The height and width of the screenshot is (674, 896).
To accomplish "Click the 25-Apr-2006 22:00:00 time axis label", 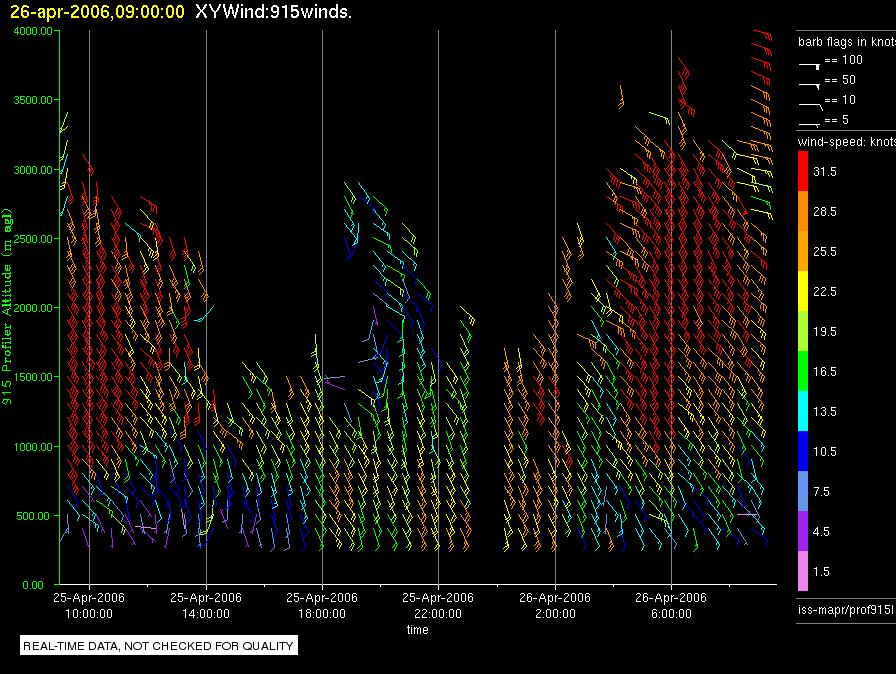I will 438,604.
